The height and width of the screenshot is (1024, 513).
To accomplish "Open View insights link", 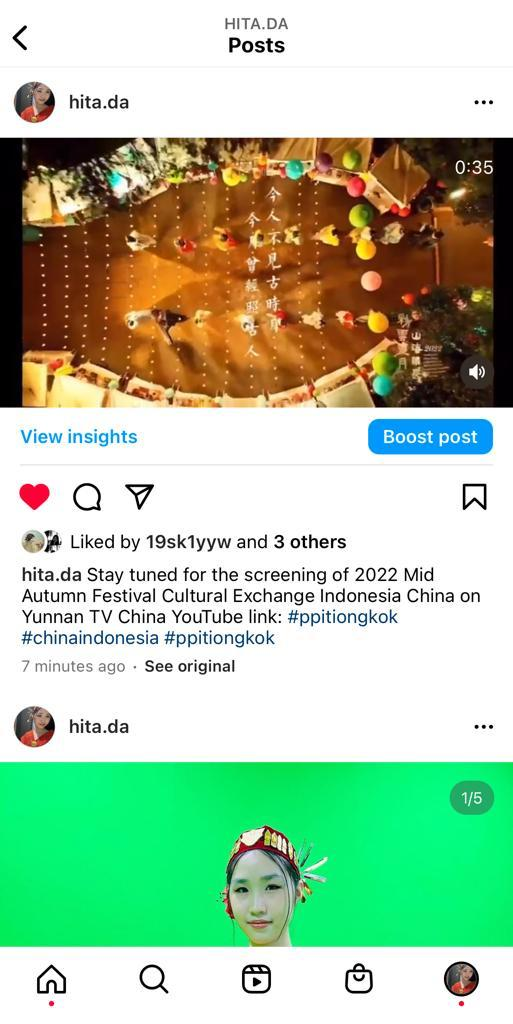I will pos(79,436).
